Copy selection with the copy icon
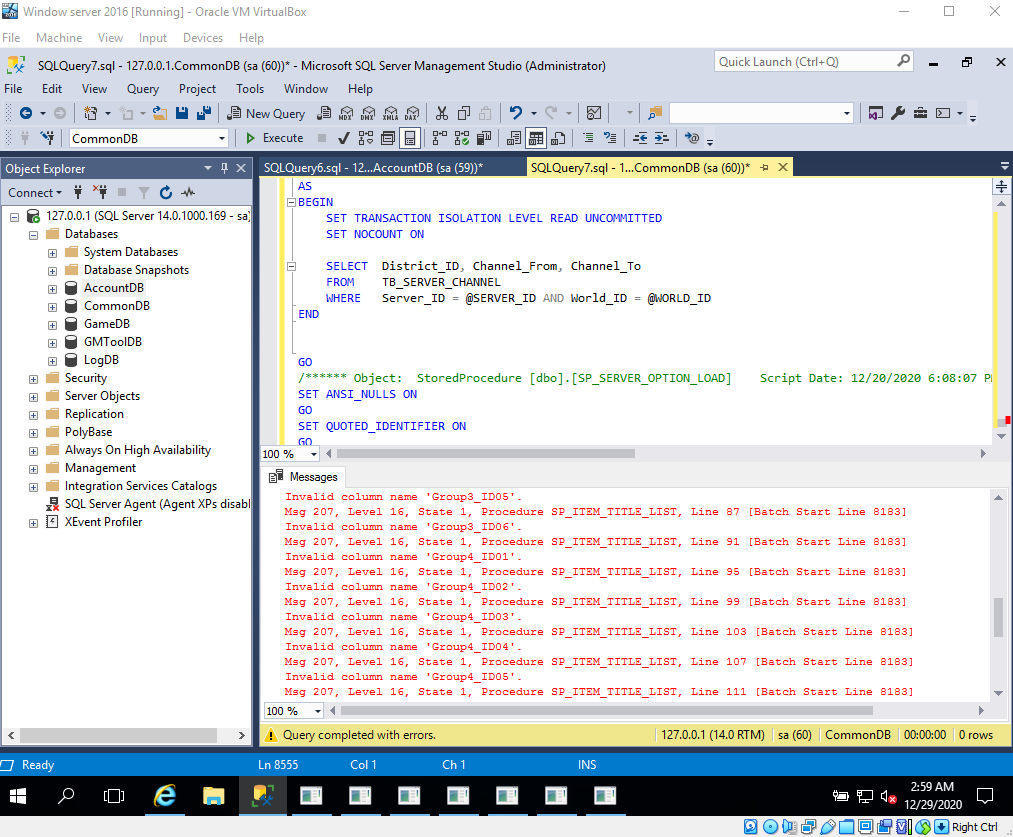Viewport: 1013px width, 837px height. point(464,114)
